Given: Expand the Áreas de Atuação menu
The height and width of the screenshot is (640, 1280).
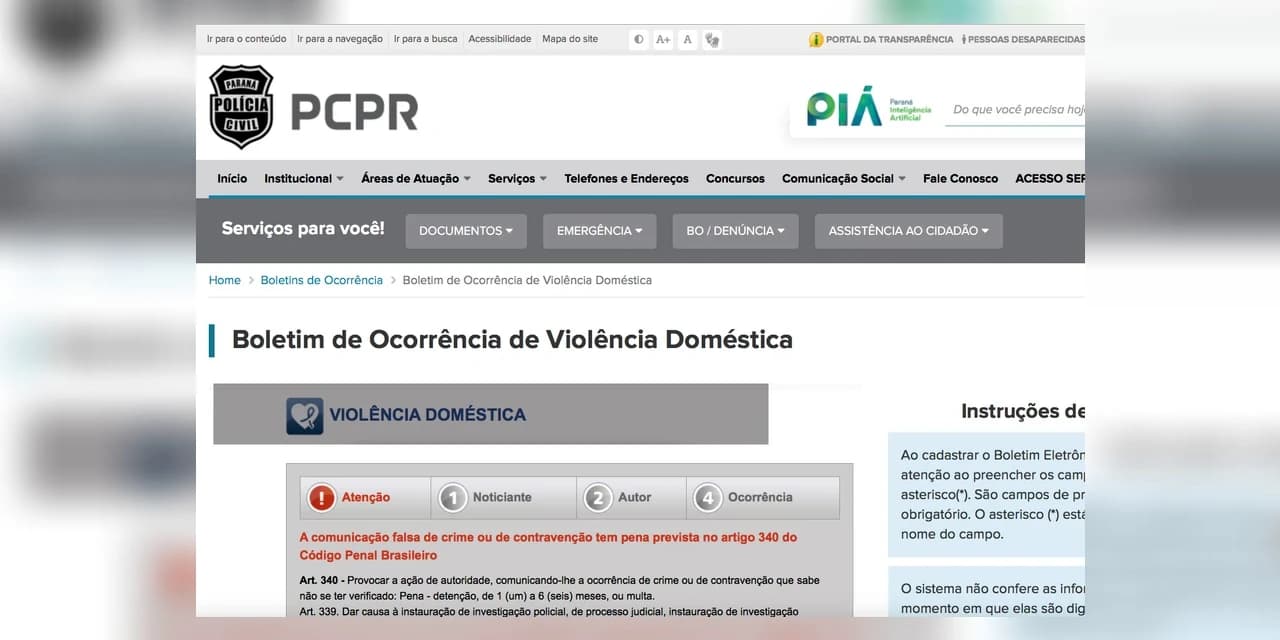Looking at the screenshot, I should 416,178.
